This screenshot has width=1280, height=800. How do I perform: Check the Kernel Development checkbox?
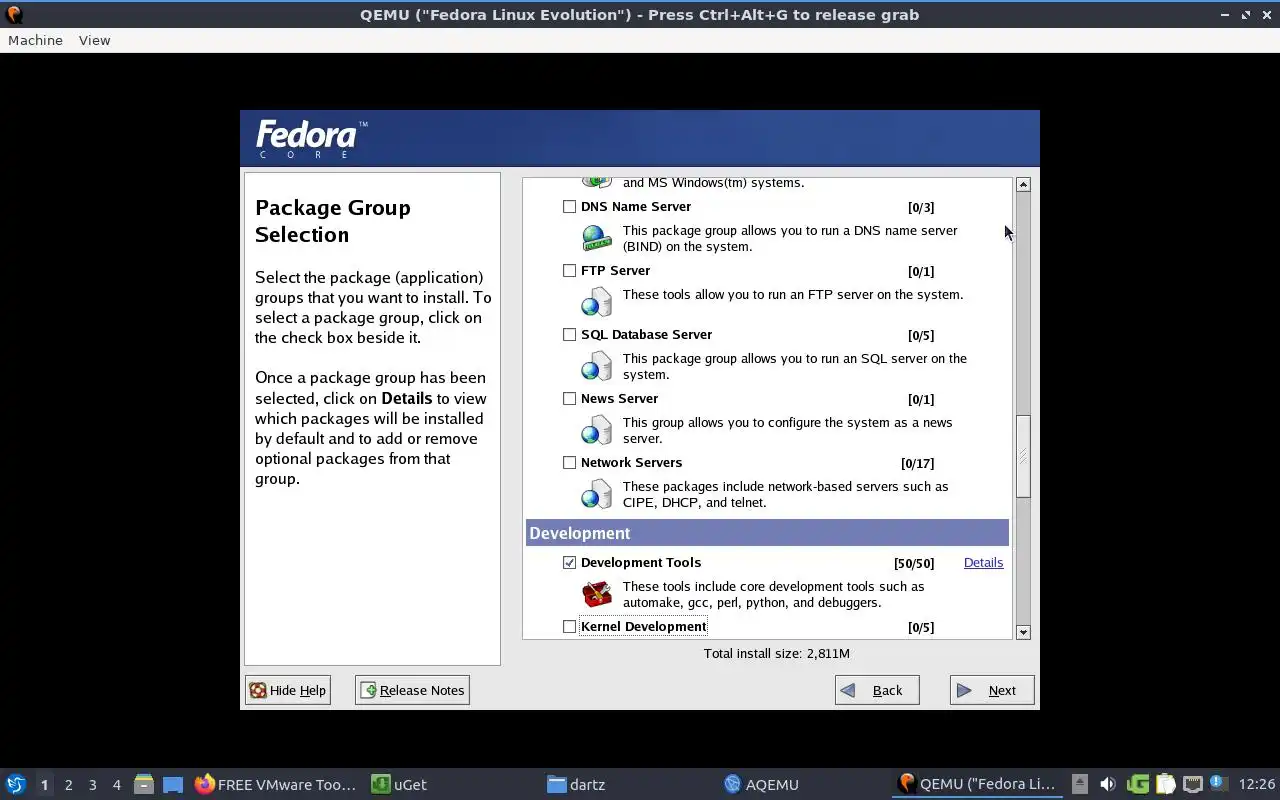click(x=569, y=627)
